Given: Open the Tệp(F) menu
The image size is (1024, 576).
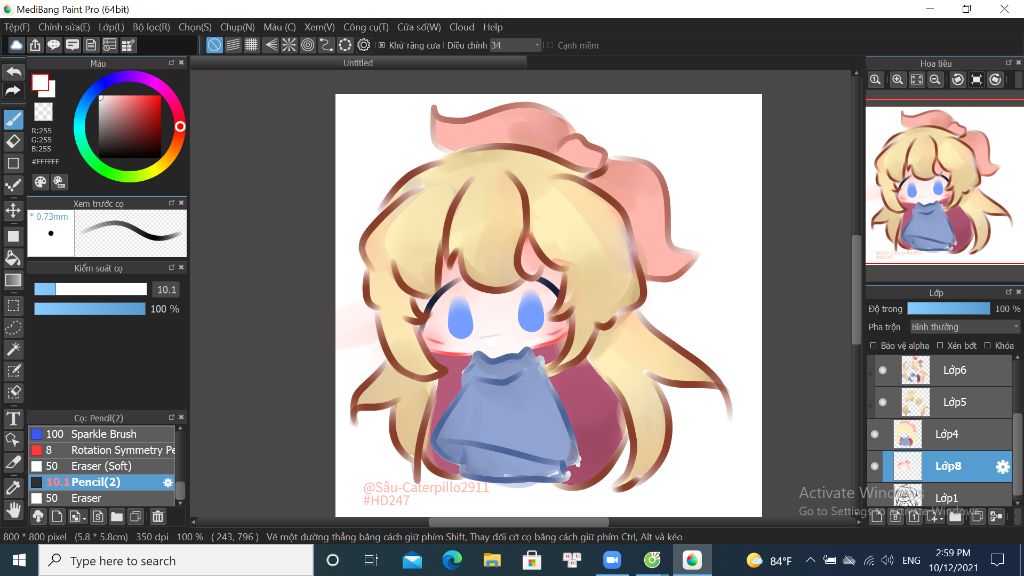Looking at the screenshot, I should [17, 27].
